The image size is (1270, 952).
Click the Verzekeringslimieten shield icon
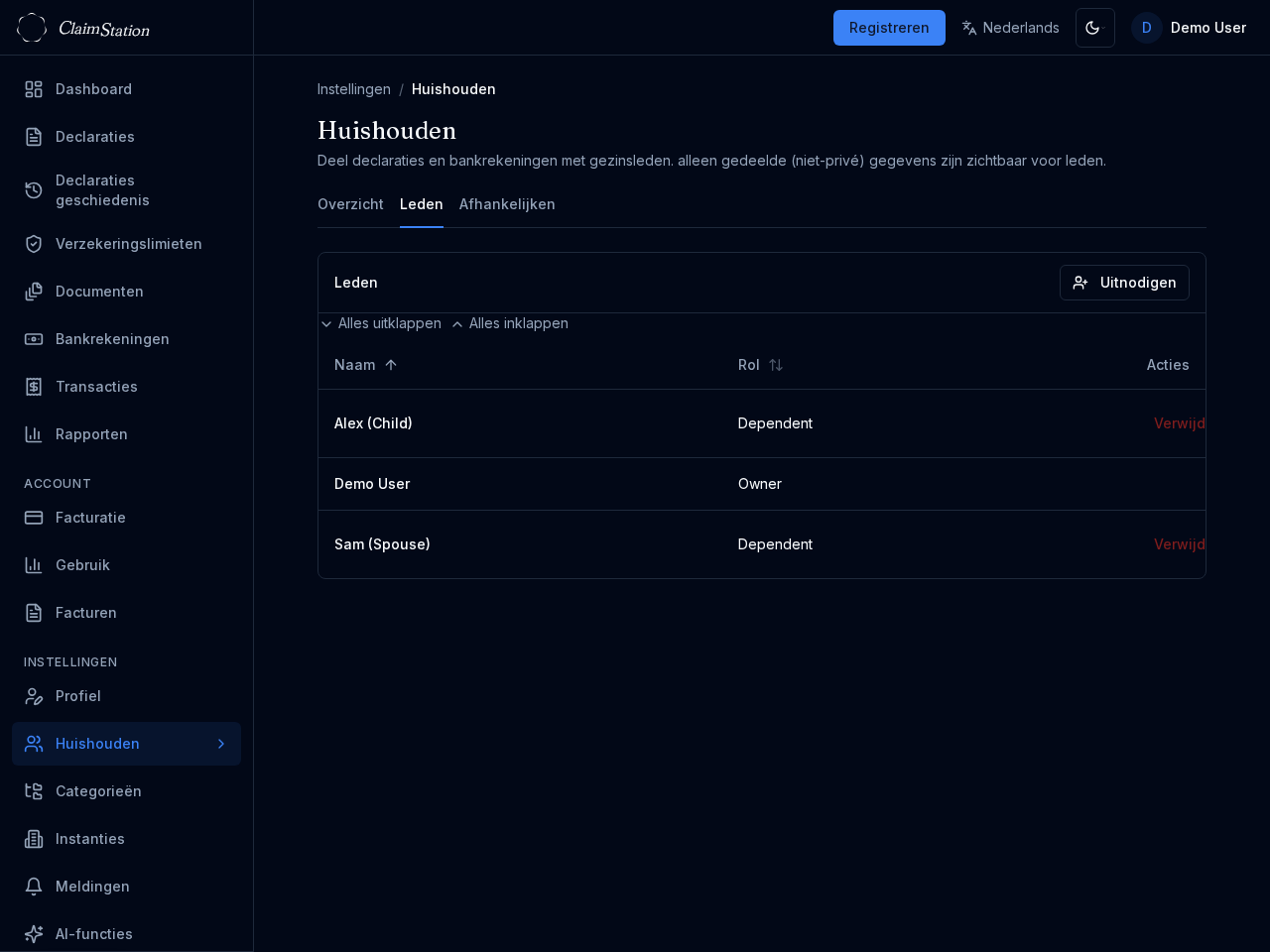pos(34,244)
